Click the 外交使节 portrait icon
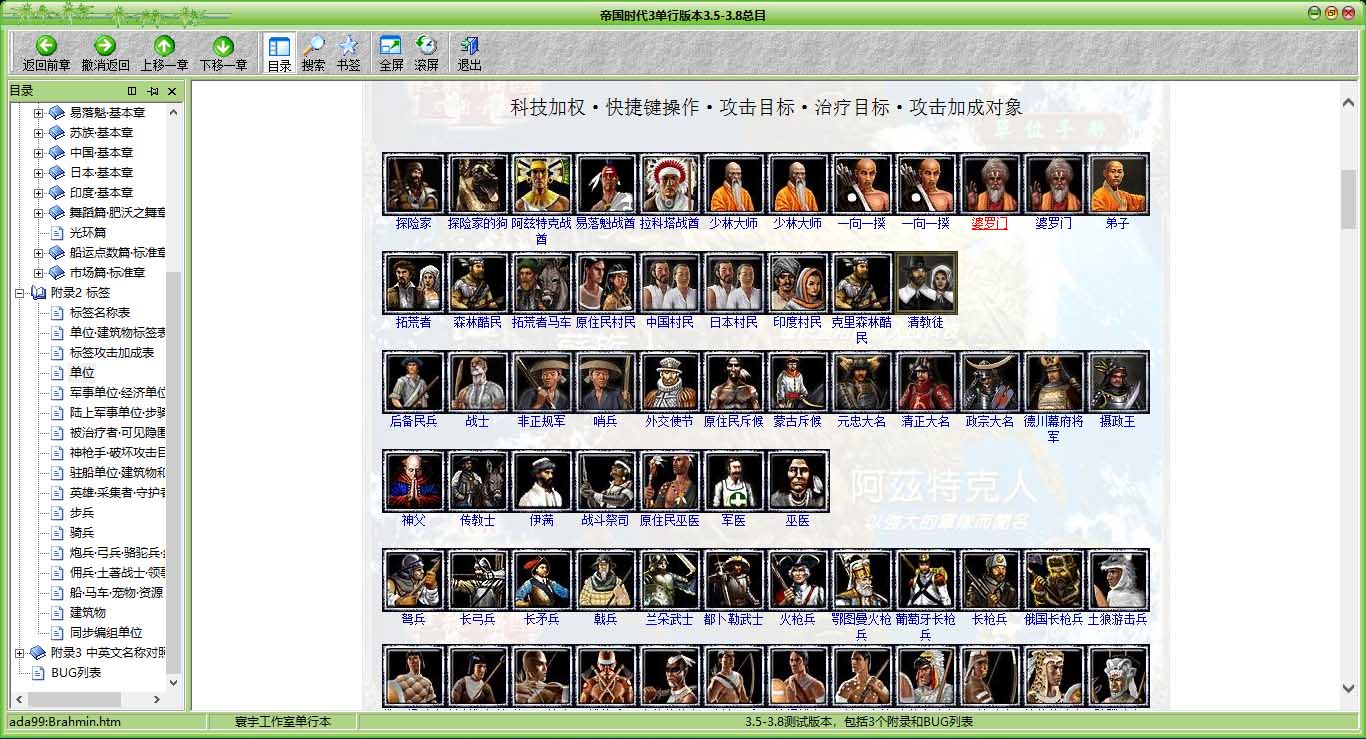Image resolution: width=1366 pixels, height=739 pixels. tap(670, 382)
